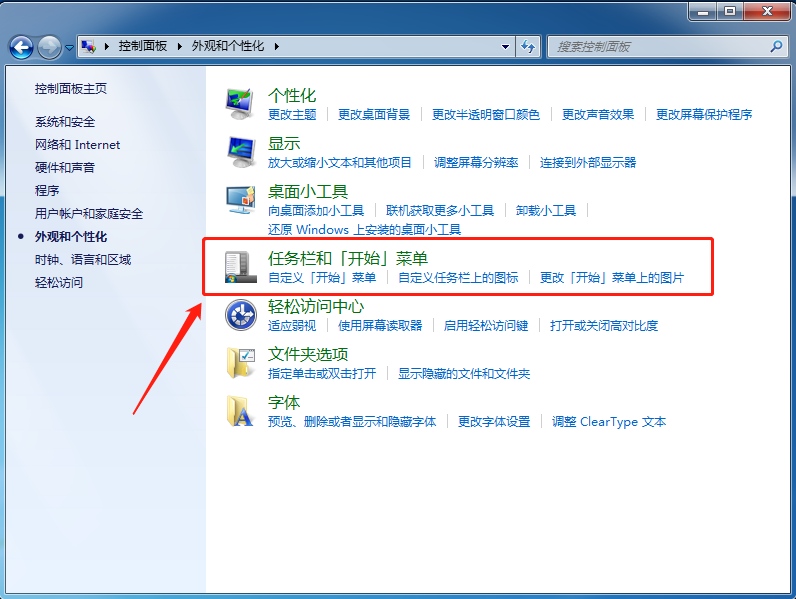Open the 个性化 heading link
This screenshot has height=599, width=796.
[292, 95]
